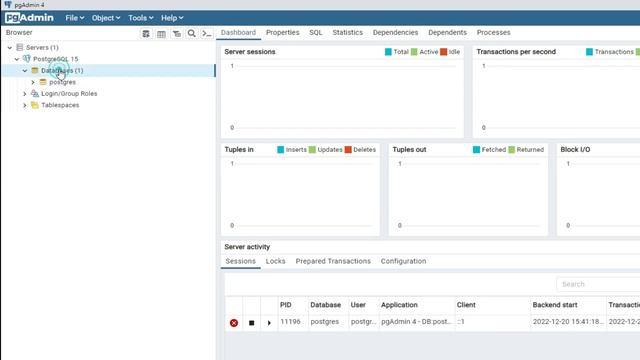Expand details arrow for session 11196
Screen dimensions: 640x360
[269, 323]
